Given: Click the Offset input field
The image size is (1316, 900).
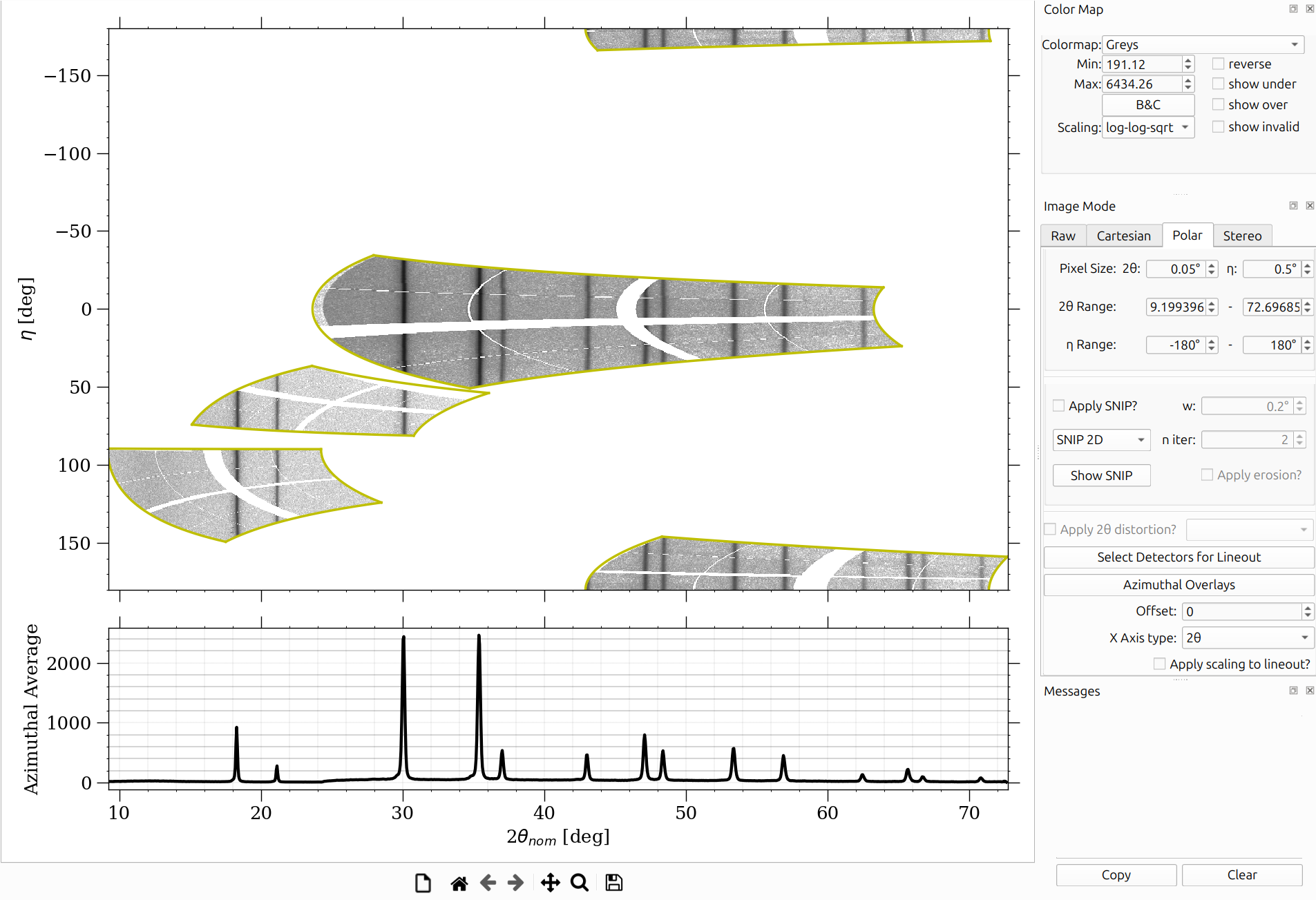Looking at the screenshot, I should [1242, 611].
